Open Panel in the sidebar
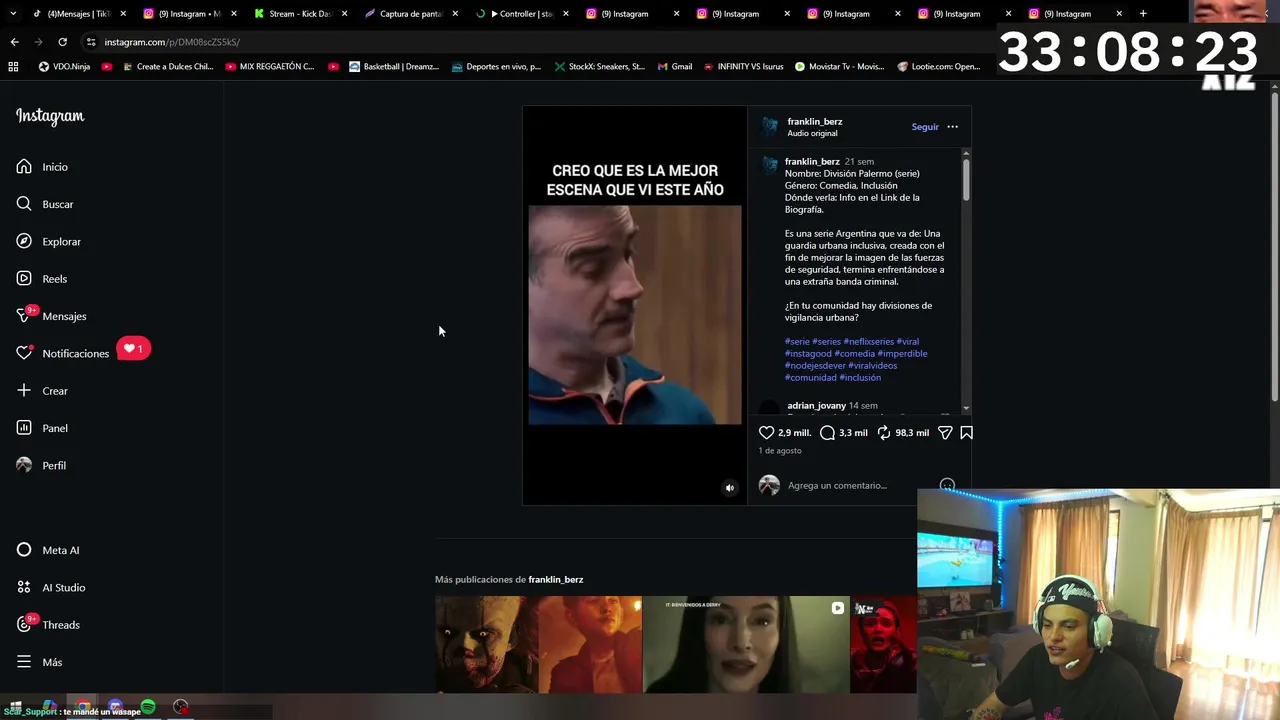Screen dimensions: 1280x720 tap(42, 428)
